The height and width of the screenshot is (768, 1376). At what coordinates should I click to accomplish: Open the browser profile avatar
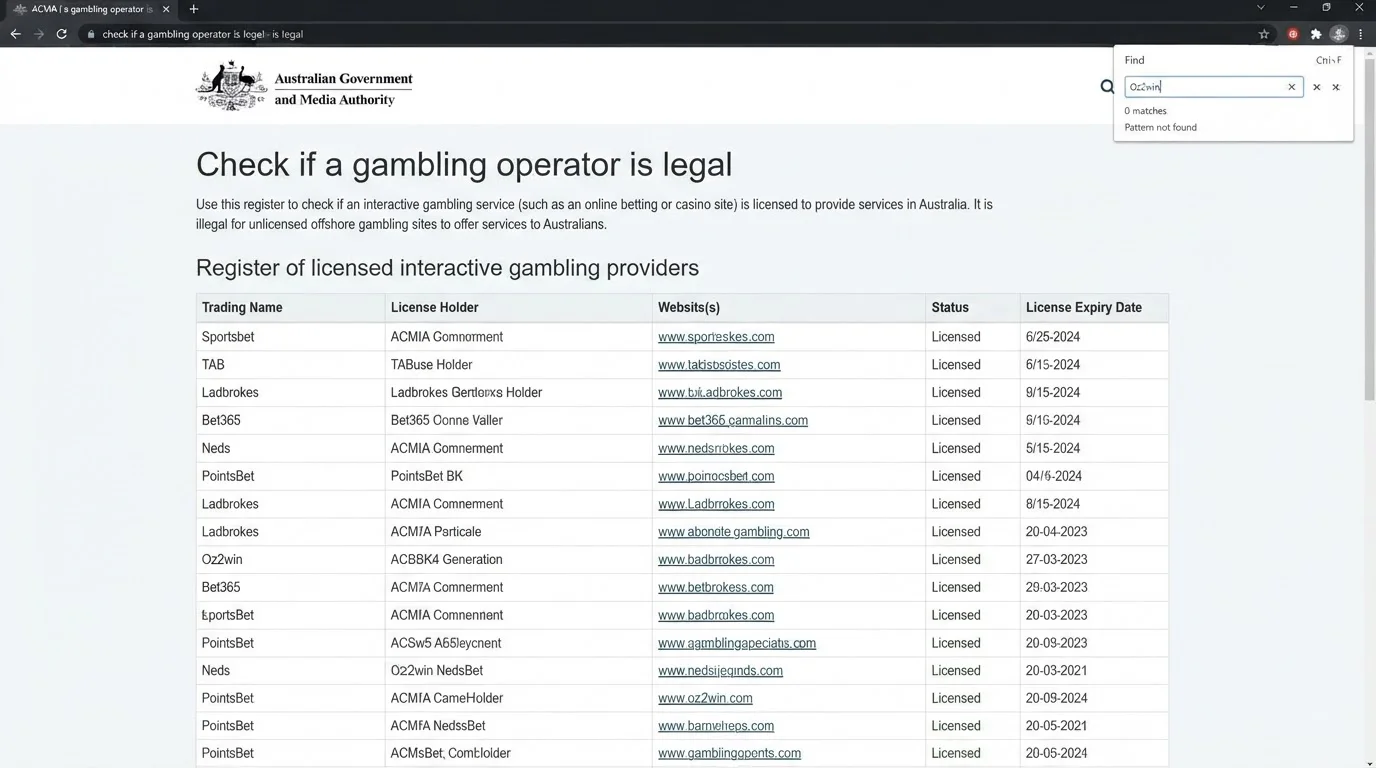(x=1339, y=34)
